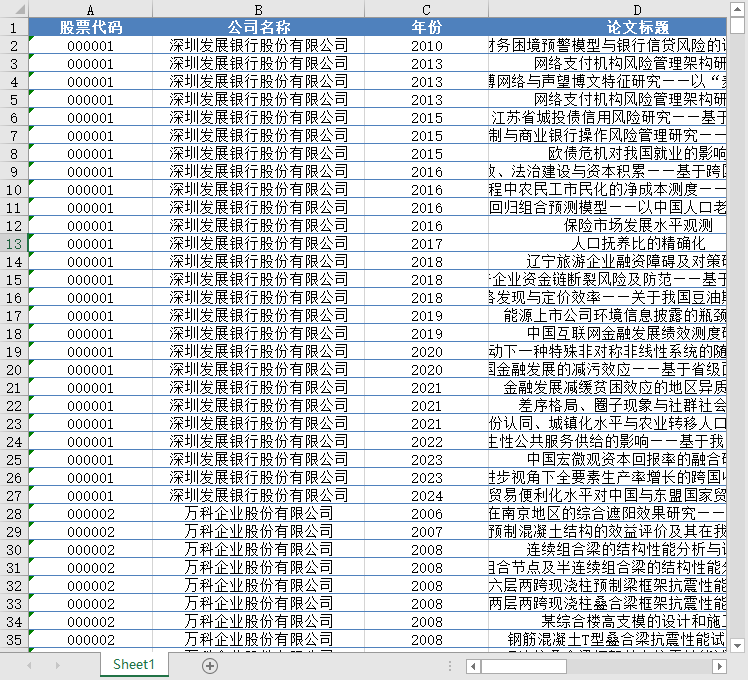Select year 2010 in row 2
This screenshot has width=748, height=680.
click(x=426, y=46)
